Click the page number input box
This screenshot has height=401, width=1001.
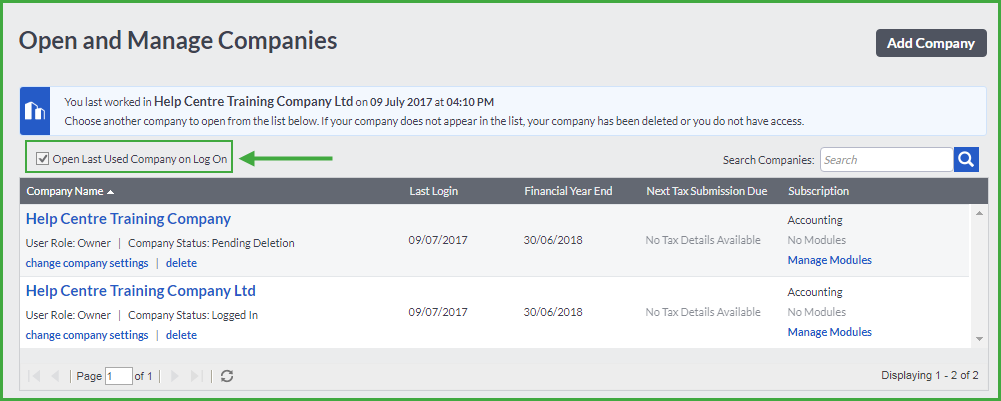pyautogui.click(x=118, y=376)
